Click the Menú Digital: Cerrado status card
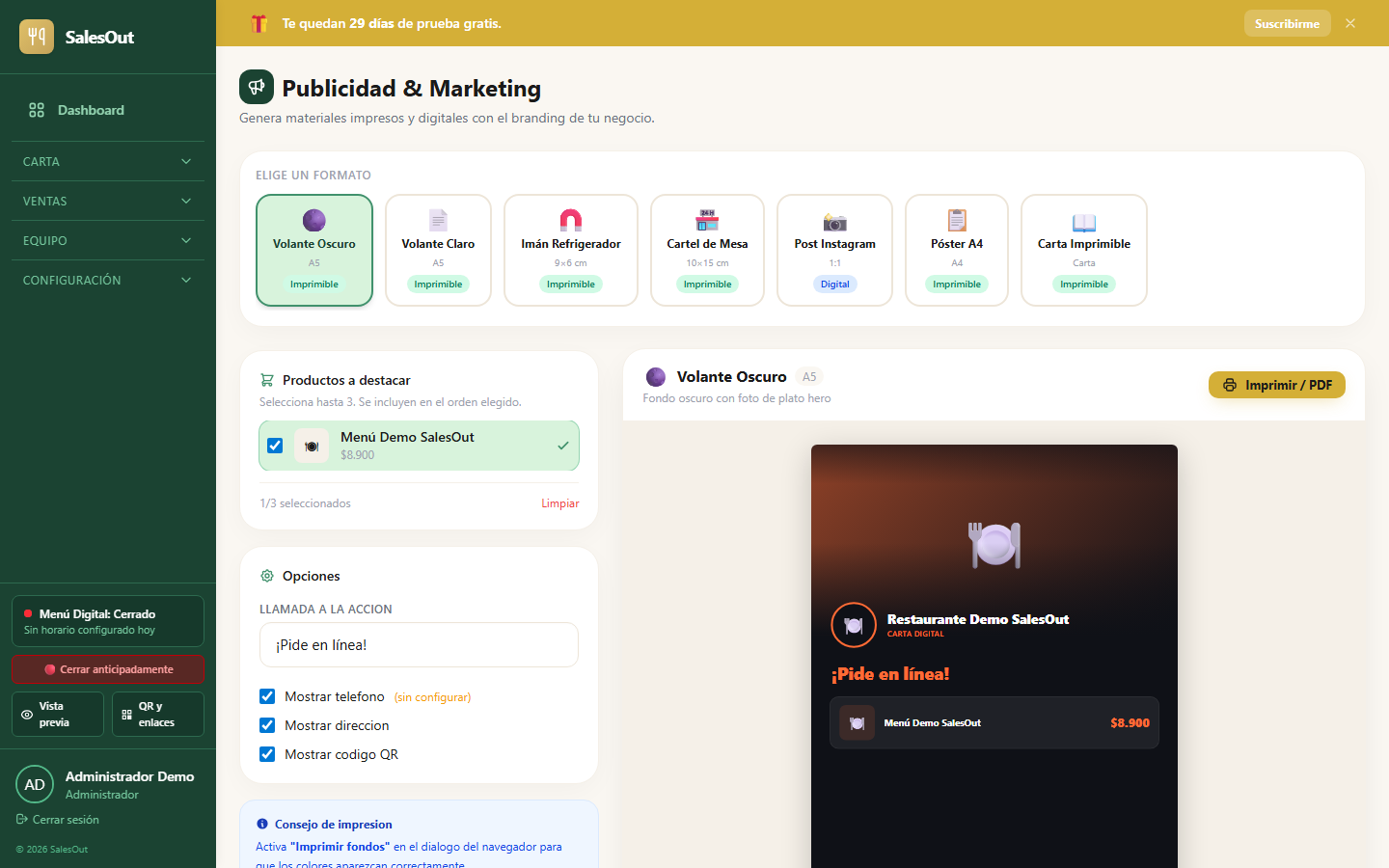The image size is (1389, 868). coord(108,621)
